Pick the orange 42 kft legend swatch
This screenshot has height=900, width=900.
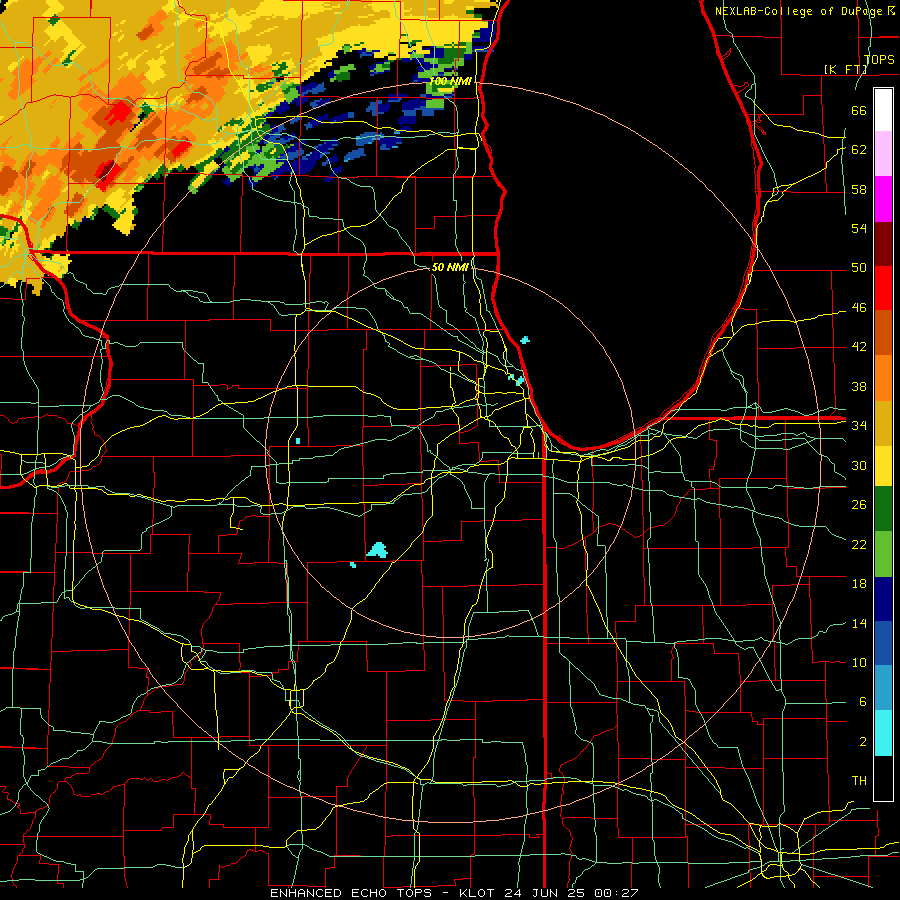coord(883,377)
